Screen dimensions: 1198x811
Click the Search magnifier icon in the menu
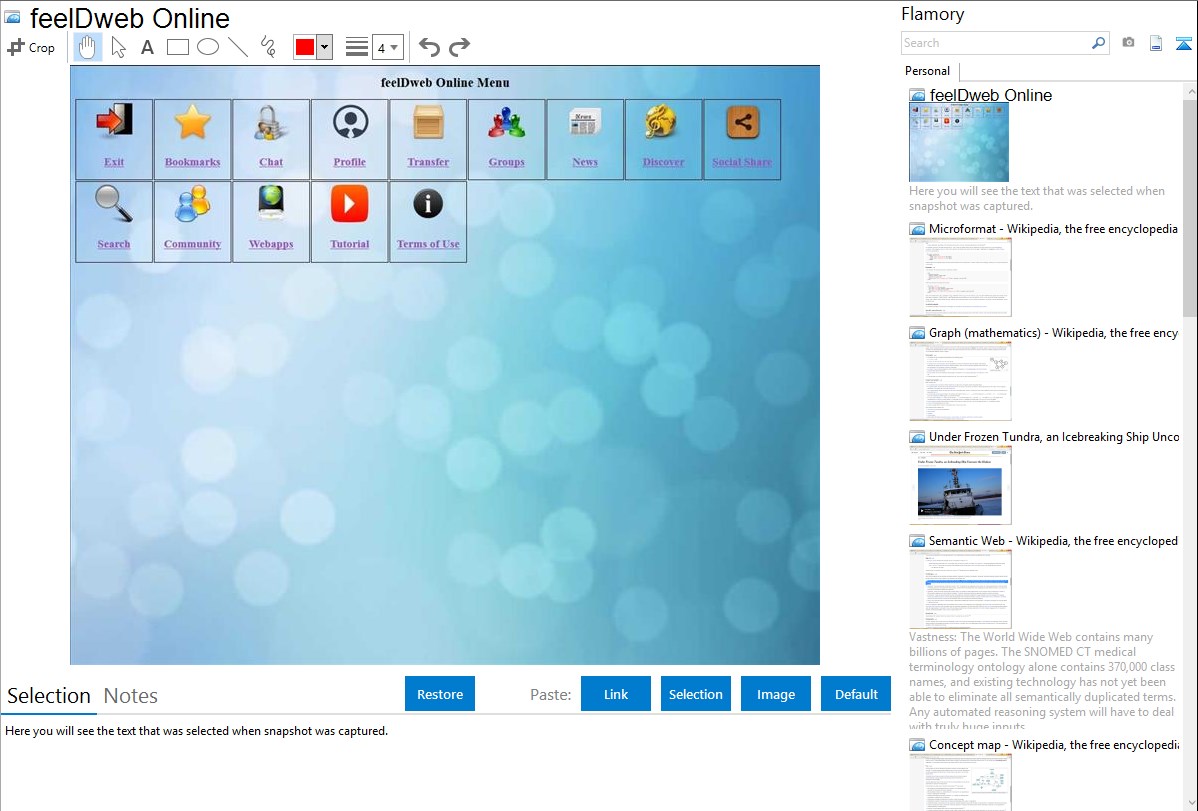pos(114,204)
